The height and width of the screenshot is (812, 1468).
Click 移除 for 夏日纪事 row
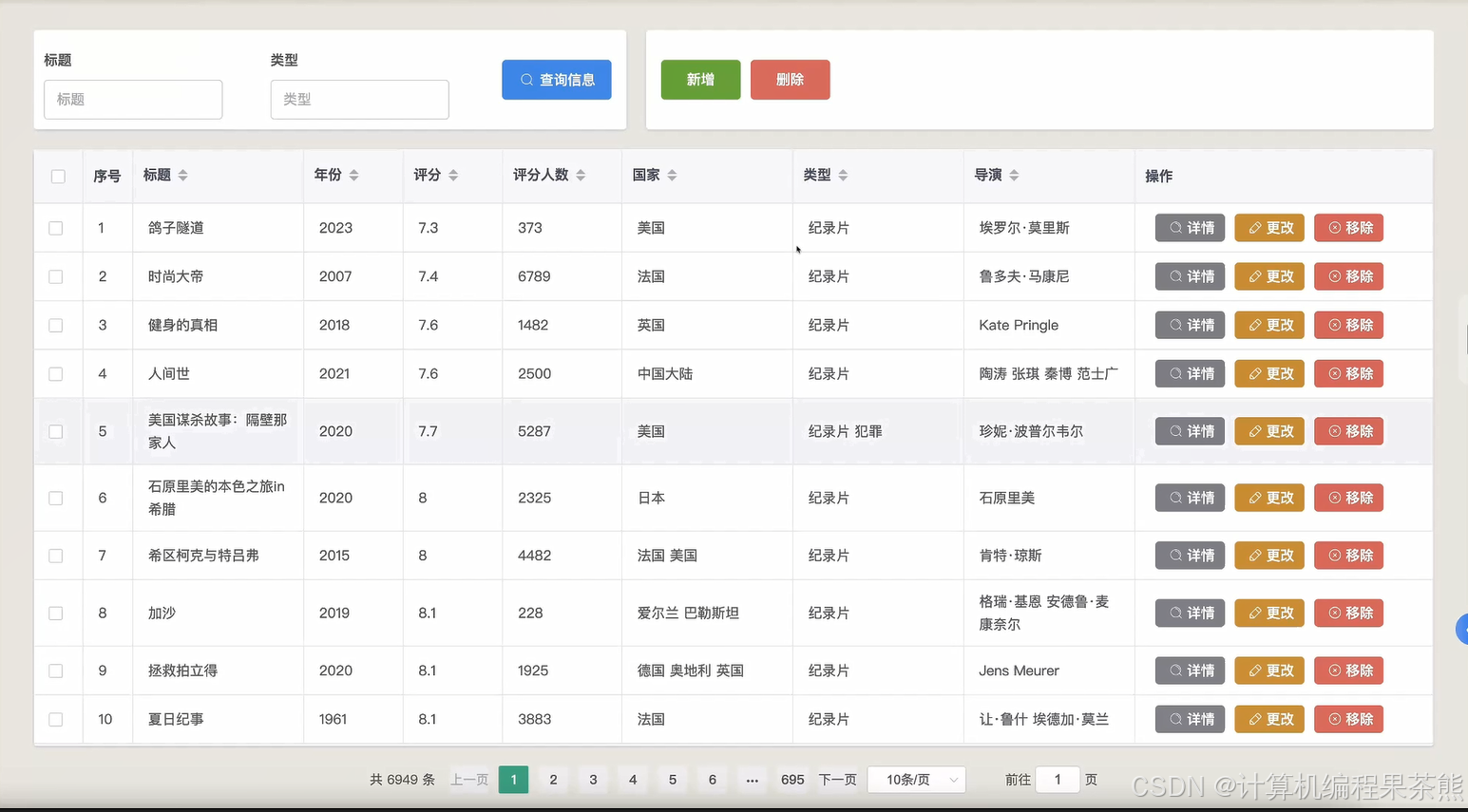(1348, 719)
